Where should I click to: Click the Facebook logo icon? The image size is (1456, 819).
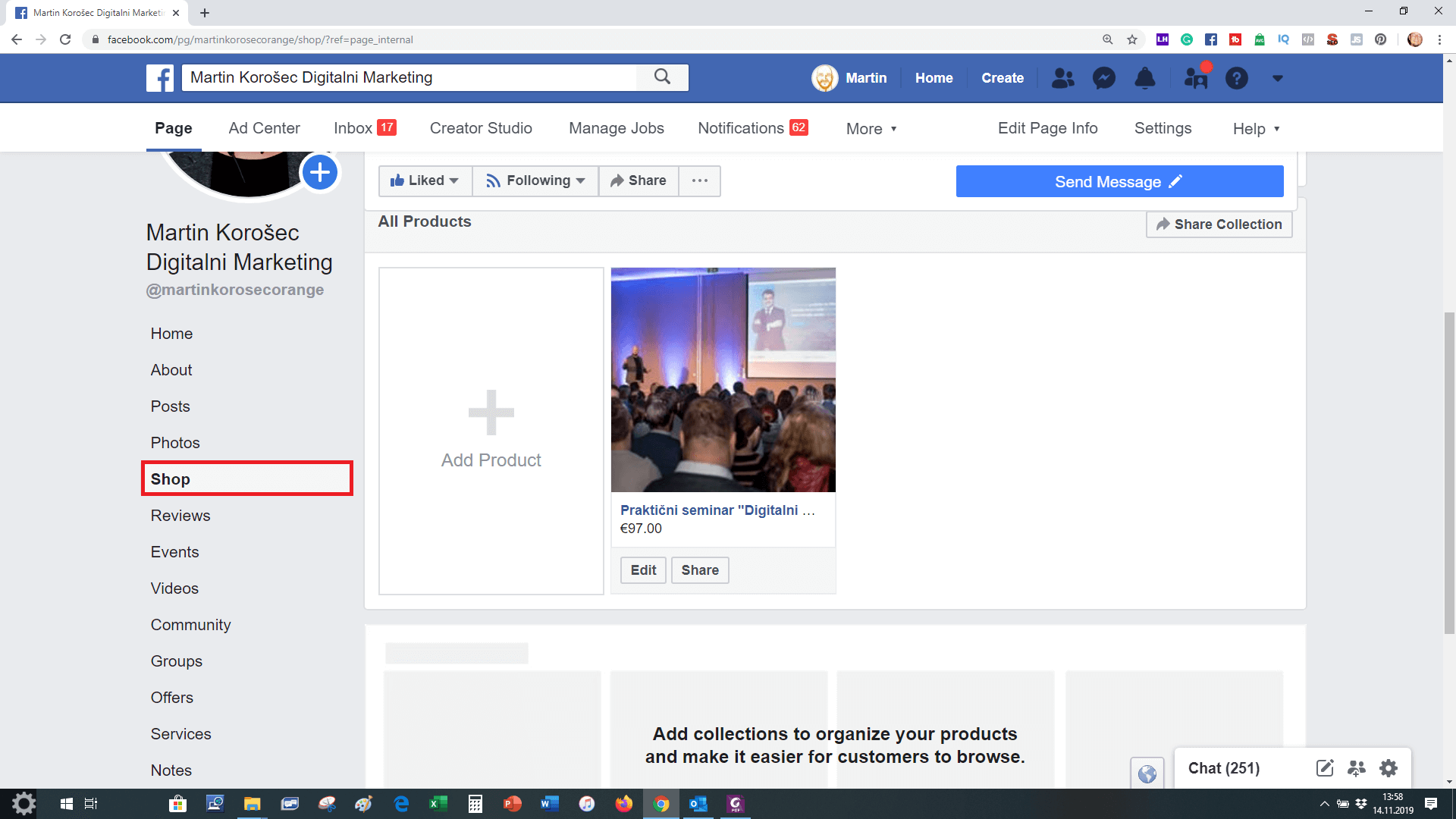(x=160, y=77)
